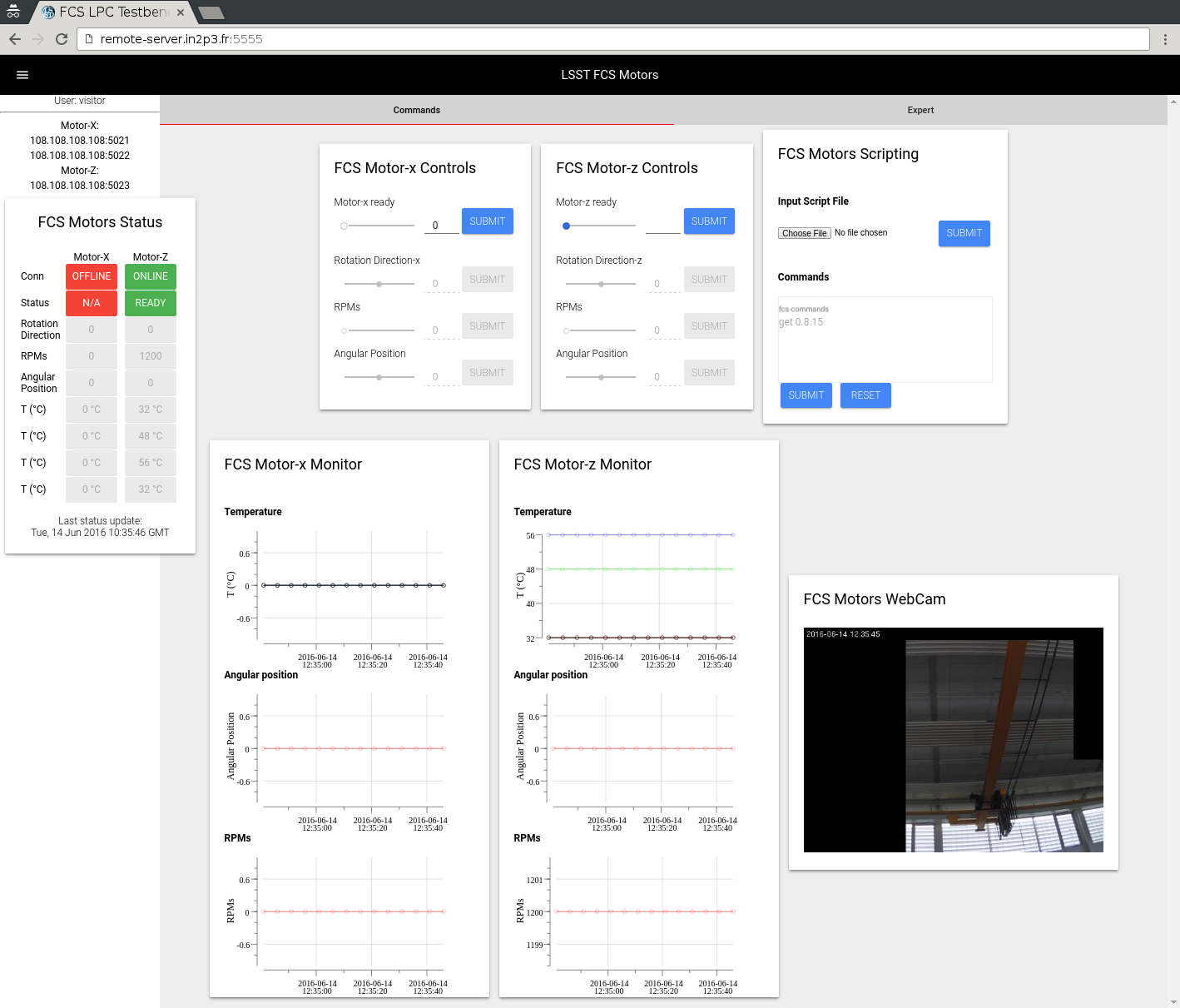Click Motor-Z temperature 48 °C cell
1180x1008 pixels.
(151, 436)
